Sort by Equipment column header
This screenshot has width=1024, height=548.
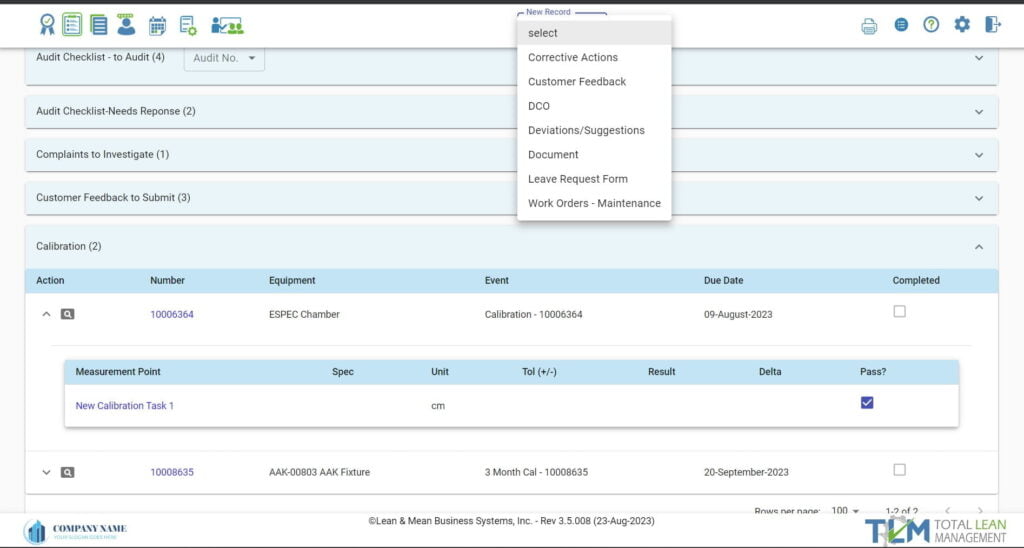292,280
